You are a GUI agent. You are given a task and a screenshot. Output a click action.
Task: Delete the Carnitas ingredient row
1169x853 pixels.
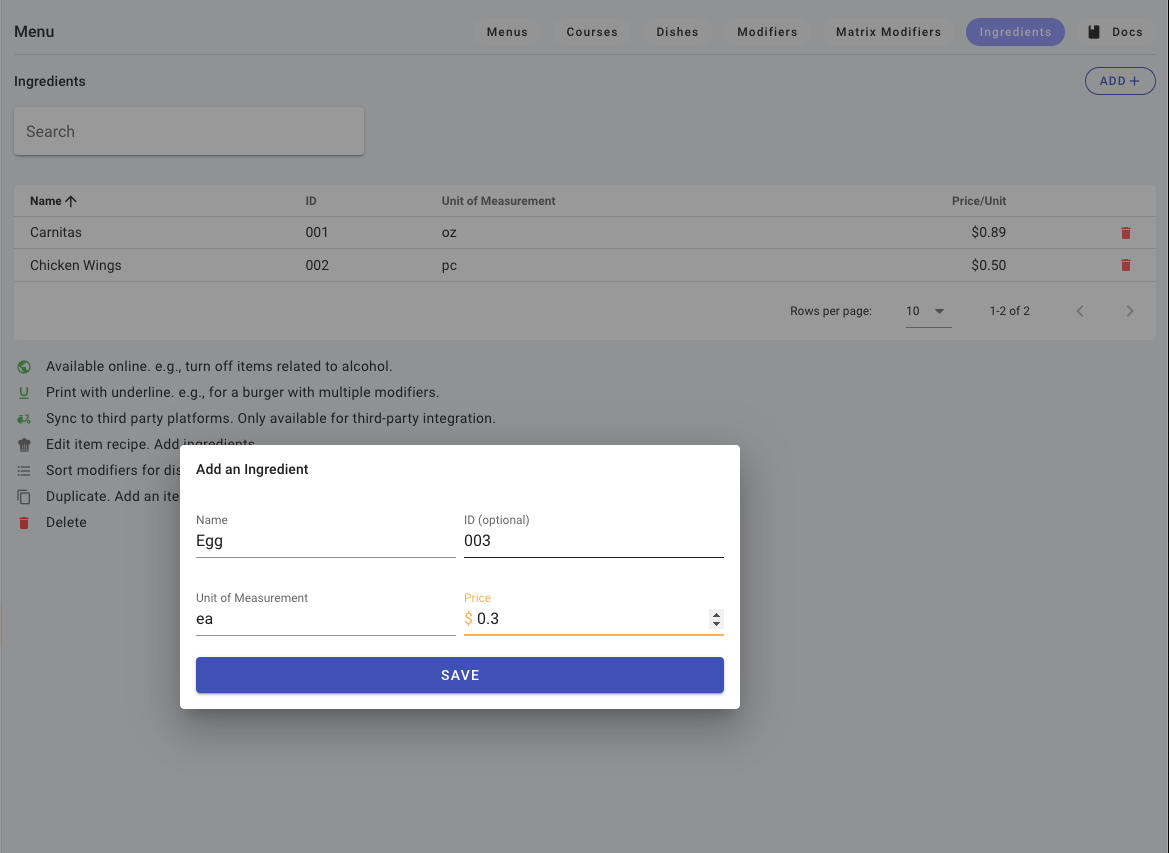pos(1125,233)
